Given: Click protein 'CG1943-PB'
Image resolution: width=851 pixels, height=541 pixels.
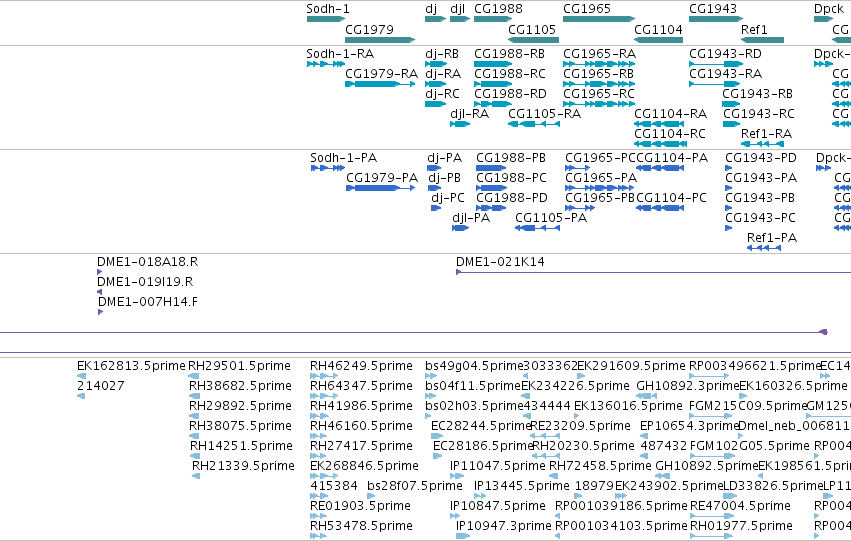Looking at the screenshot, I should tap(760, 198).
